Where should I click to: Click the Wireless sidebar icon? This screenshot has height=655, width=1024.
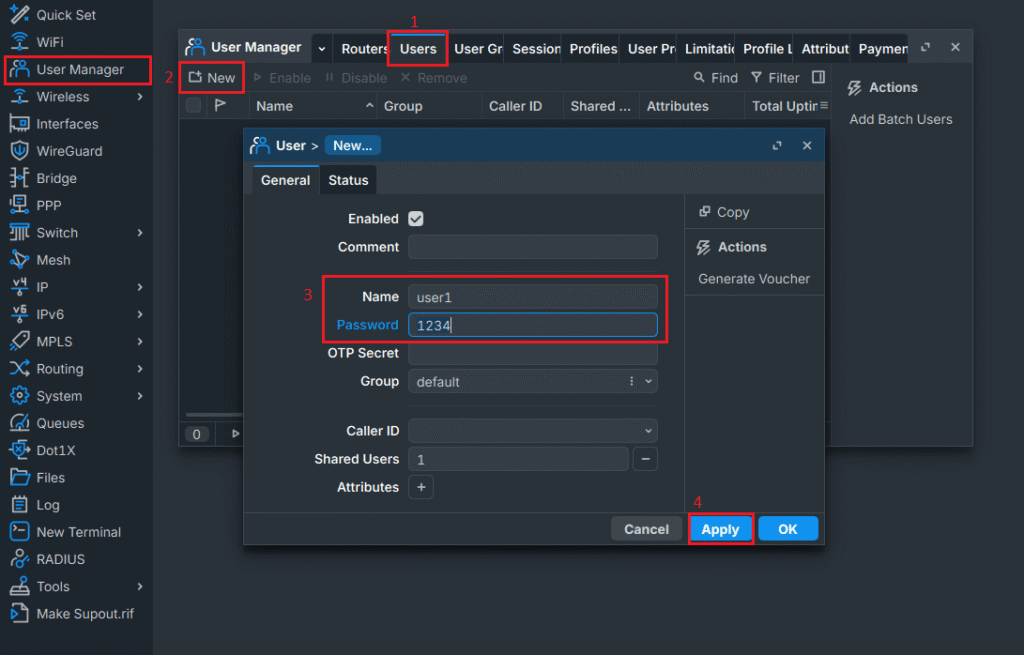click(x=20, y=97)
